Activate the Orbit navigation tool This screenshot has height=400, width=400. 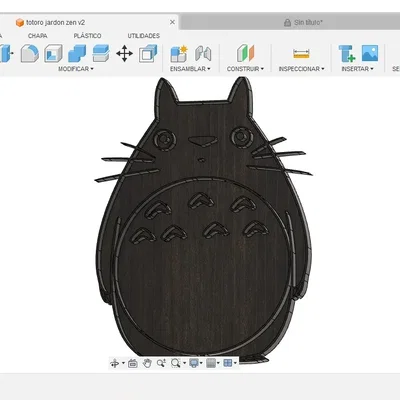[x=115, y=363]
